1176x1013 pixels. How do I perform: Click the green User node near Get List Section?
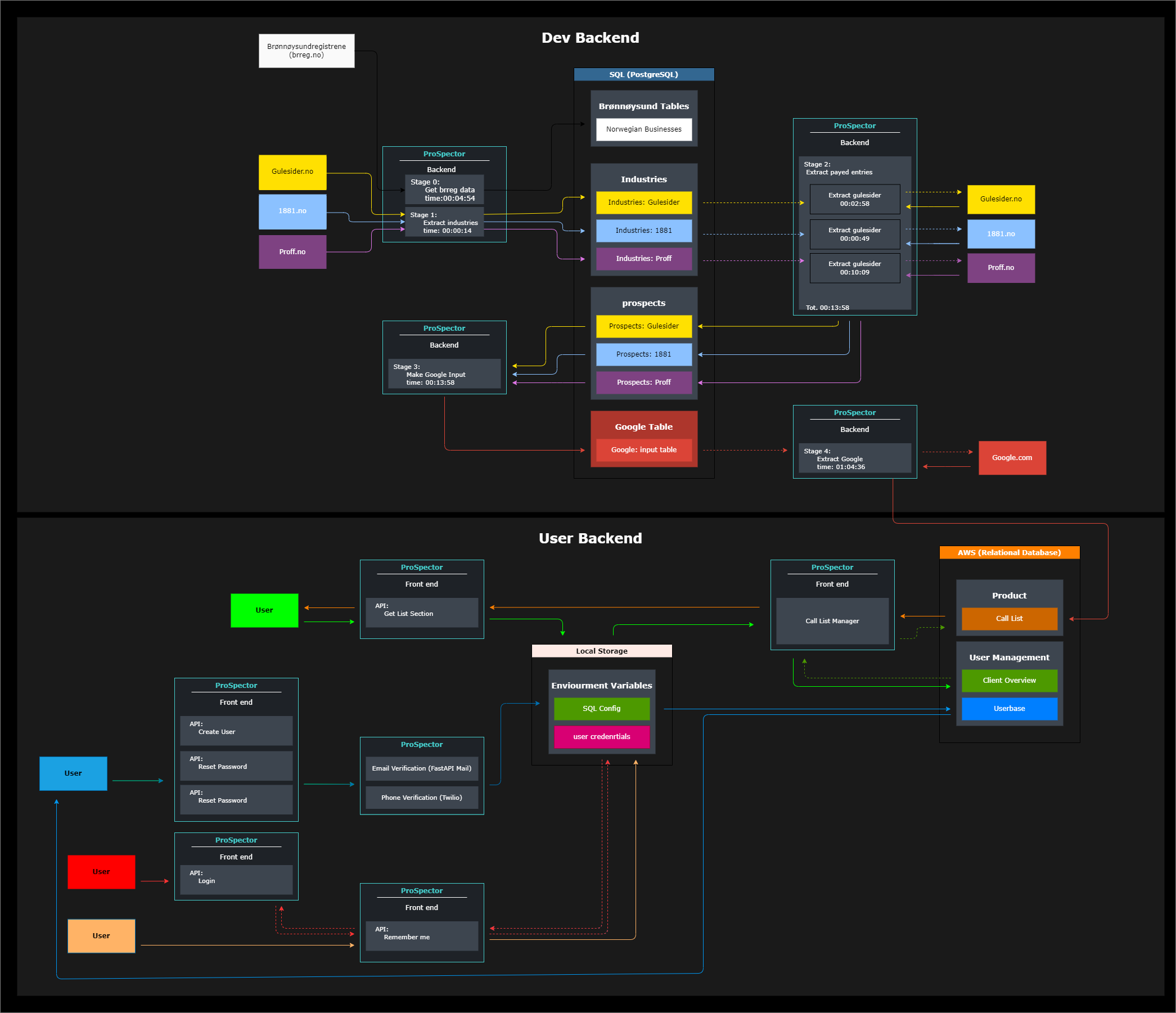pyautogui.click(x=264, y=610)
